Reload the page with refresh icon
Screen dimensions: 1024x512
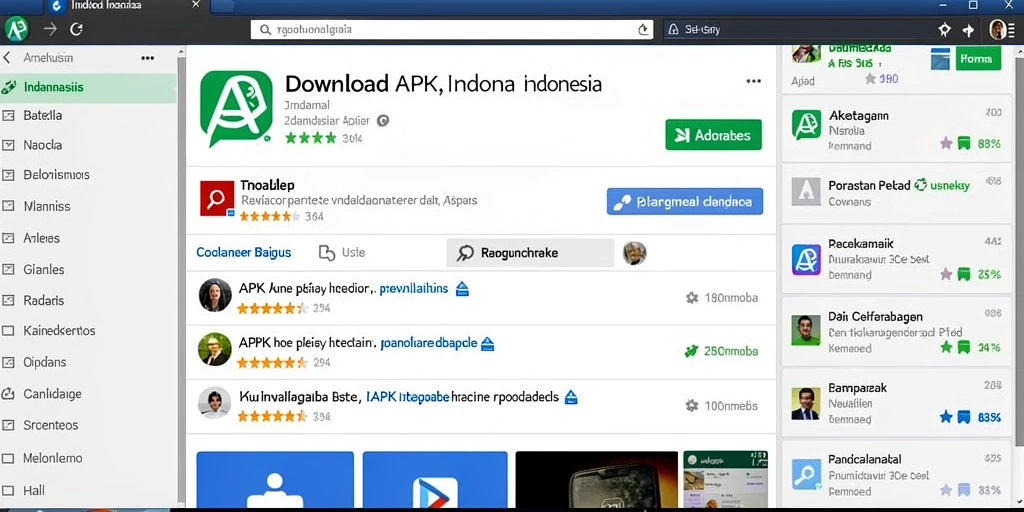76,29
